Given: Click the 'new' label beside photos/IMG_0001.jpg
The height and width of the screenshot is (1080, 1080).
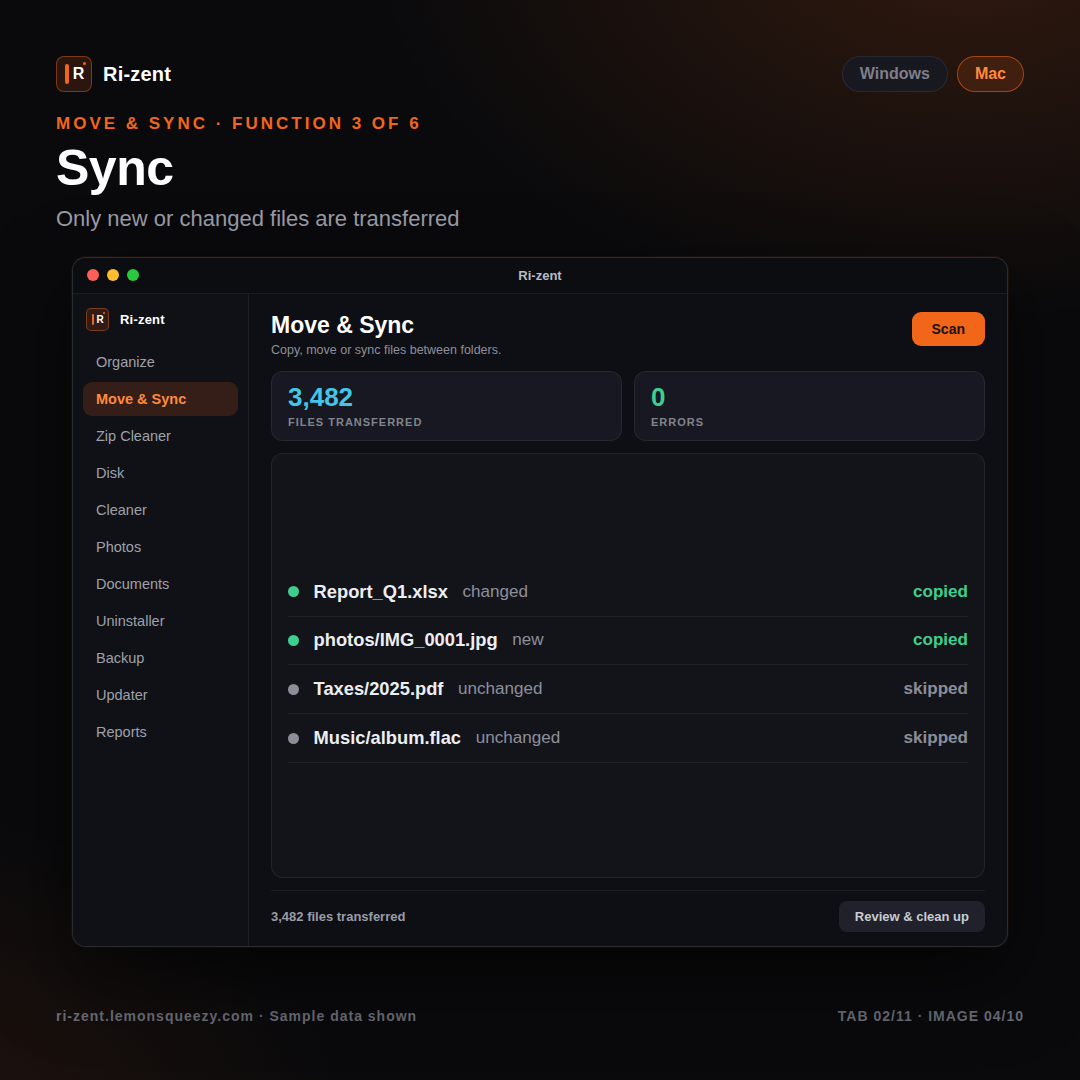Looking at the screenshot, I should point(528,640).
